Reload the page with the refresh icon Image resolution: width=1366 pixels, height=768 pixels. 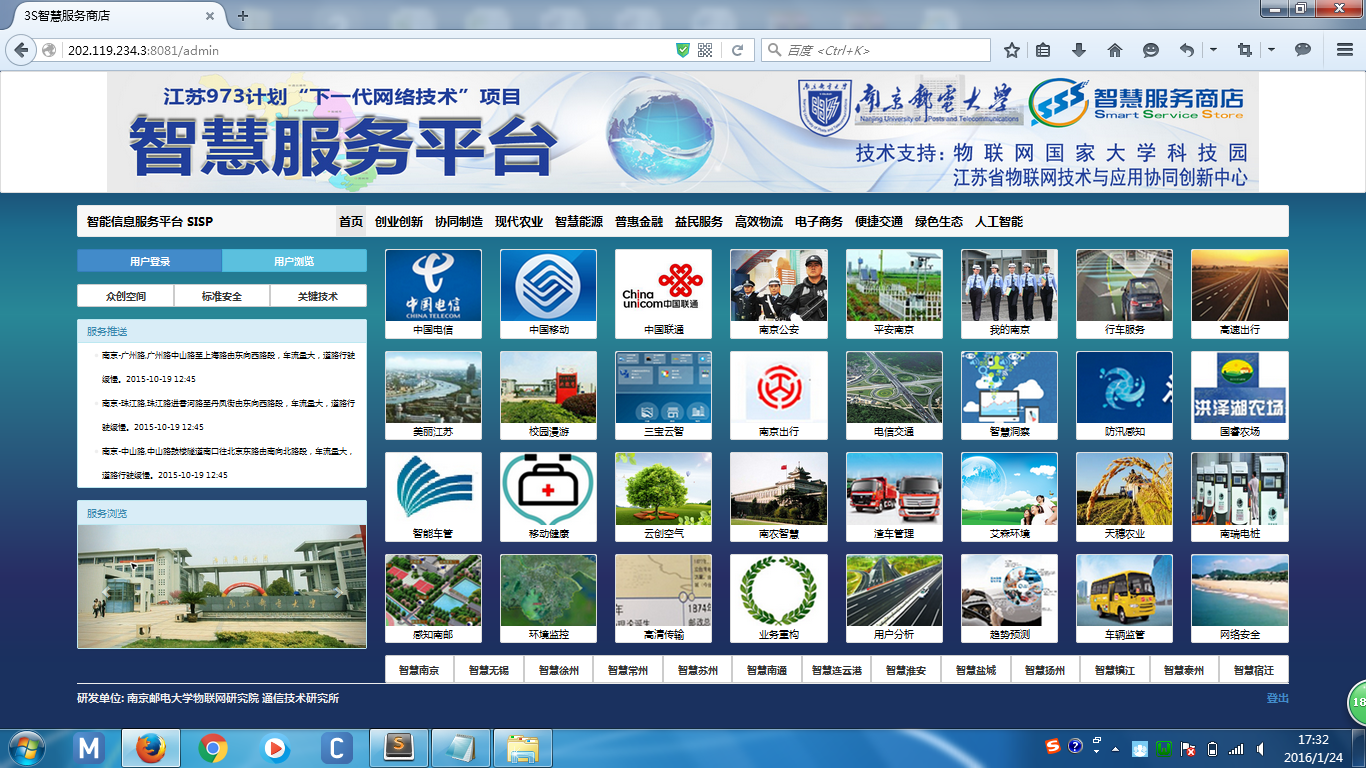point(737,50)
